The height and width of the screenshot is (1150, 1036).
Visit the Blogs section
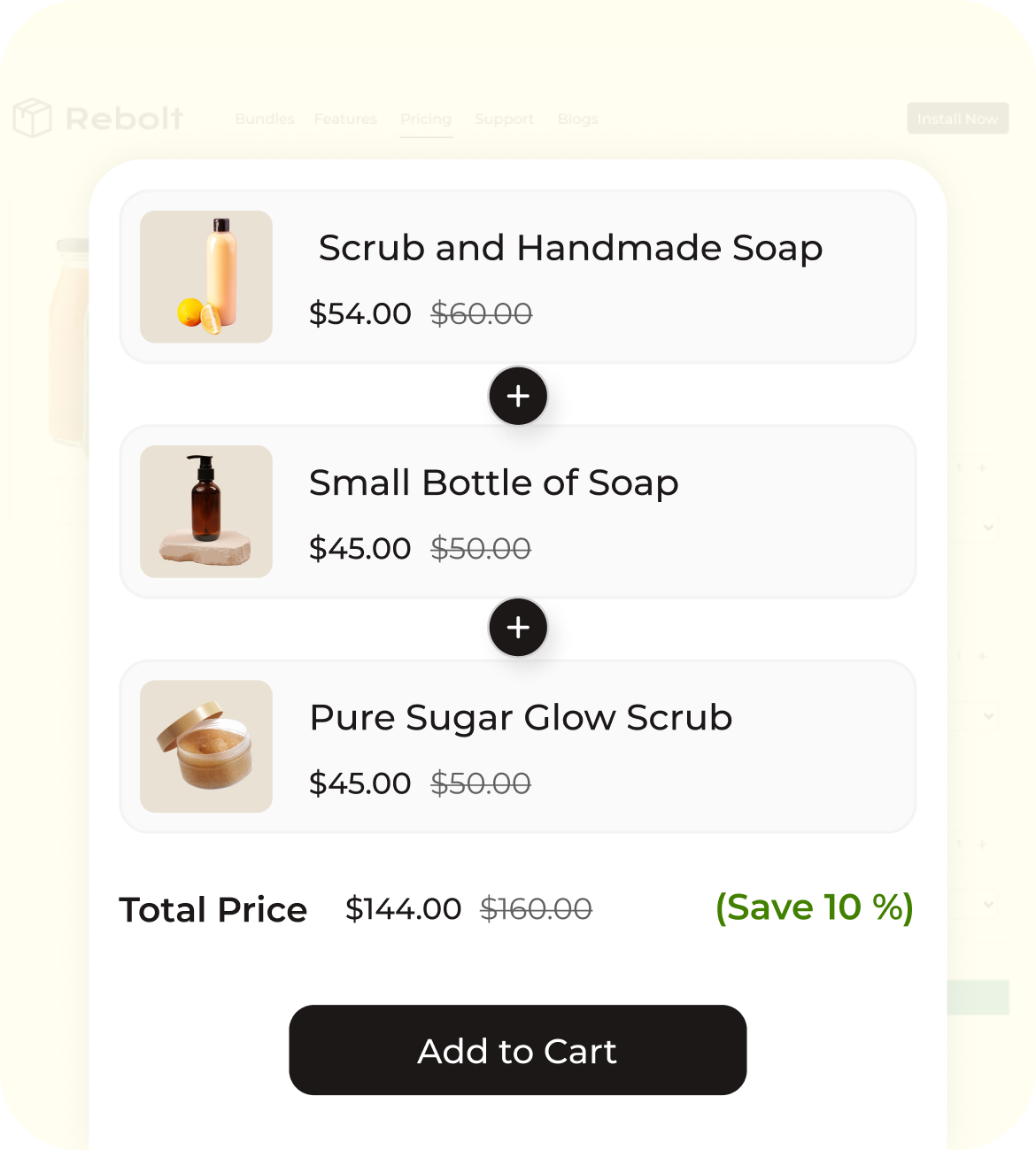click(578, 119)
